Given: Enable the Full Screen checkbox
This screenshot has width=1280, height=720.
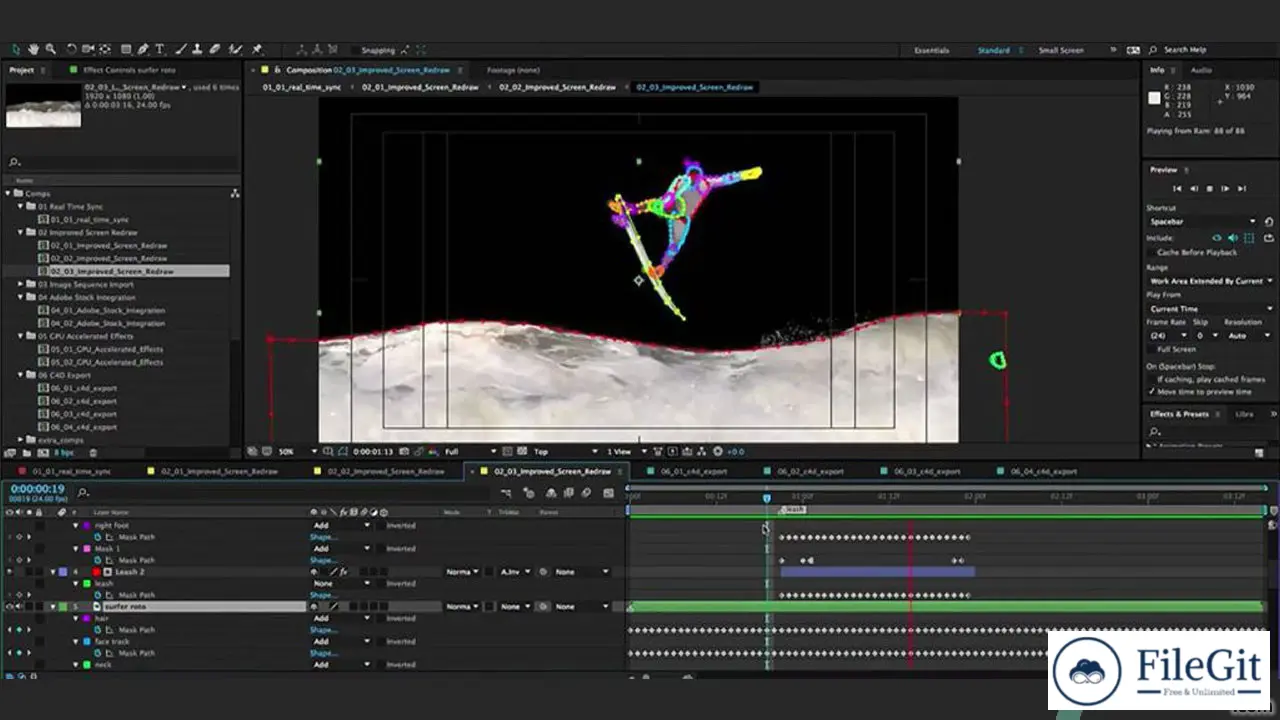Looking at the screenshot, I should pos(1151,349).
